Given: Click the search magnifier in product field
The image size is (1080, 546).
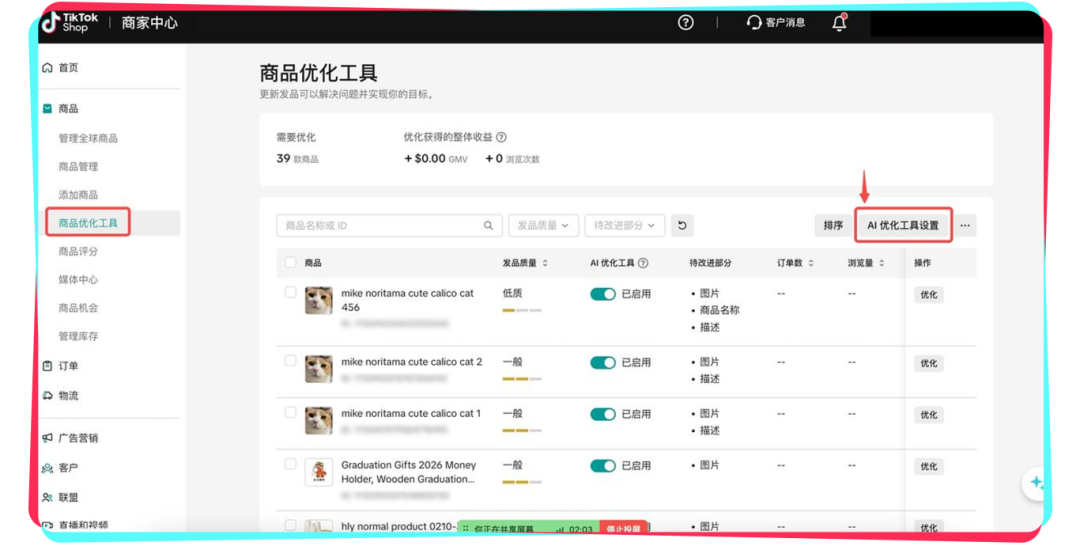Looking at the screenshot, I should coord(488,225).
